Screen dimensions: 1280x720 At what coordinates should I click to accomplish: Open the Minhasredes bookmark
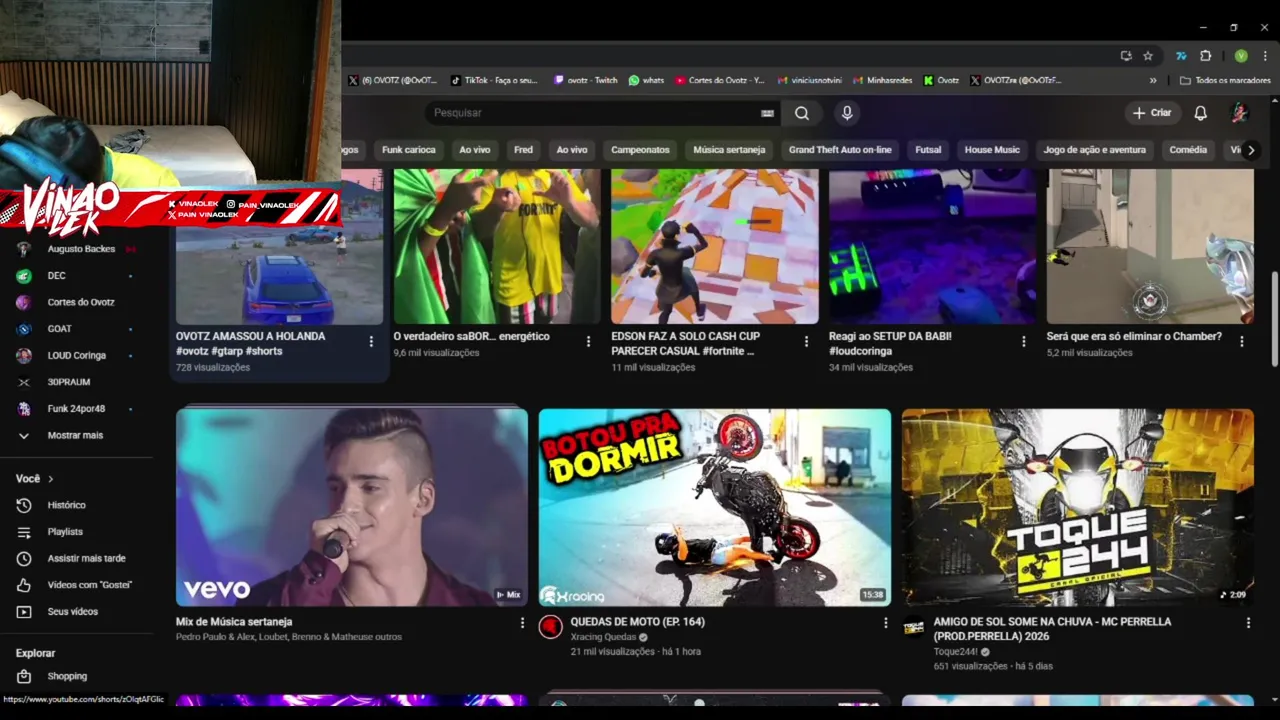(881, 80)
